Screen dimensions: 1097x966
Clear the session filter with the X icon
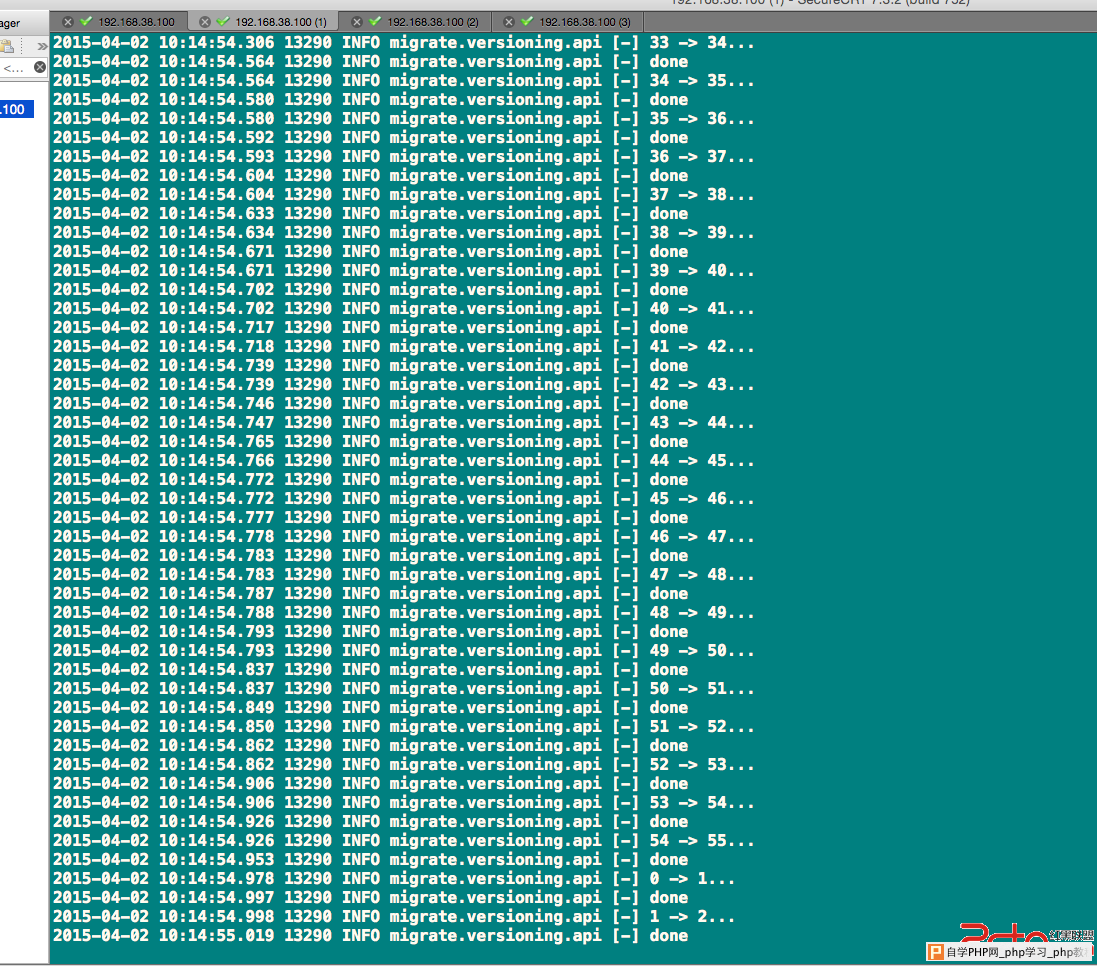[x=40, y=67]
